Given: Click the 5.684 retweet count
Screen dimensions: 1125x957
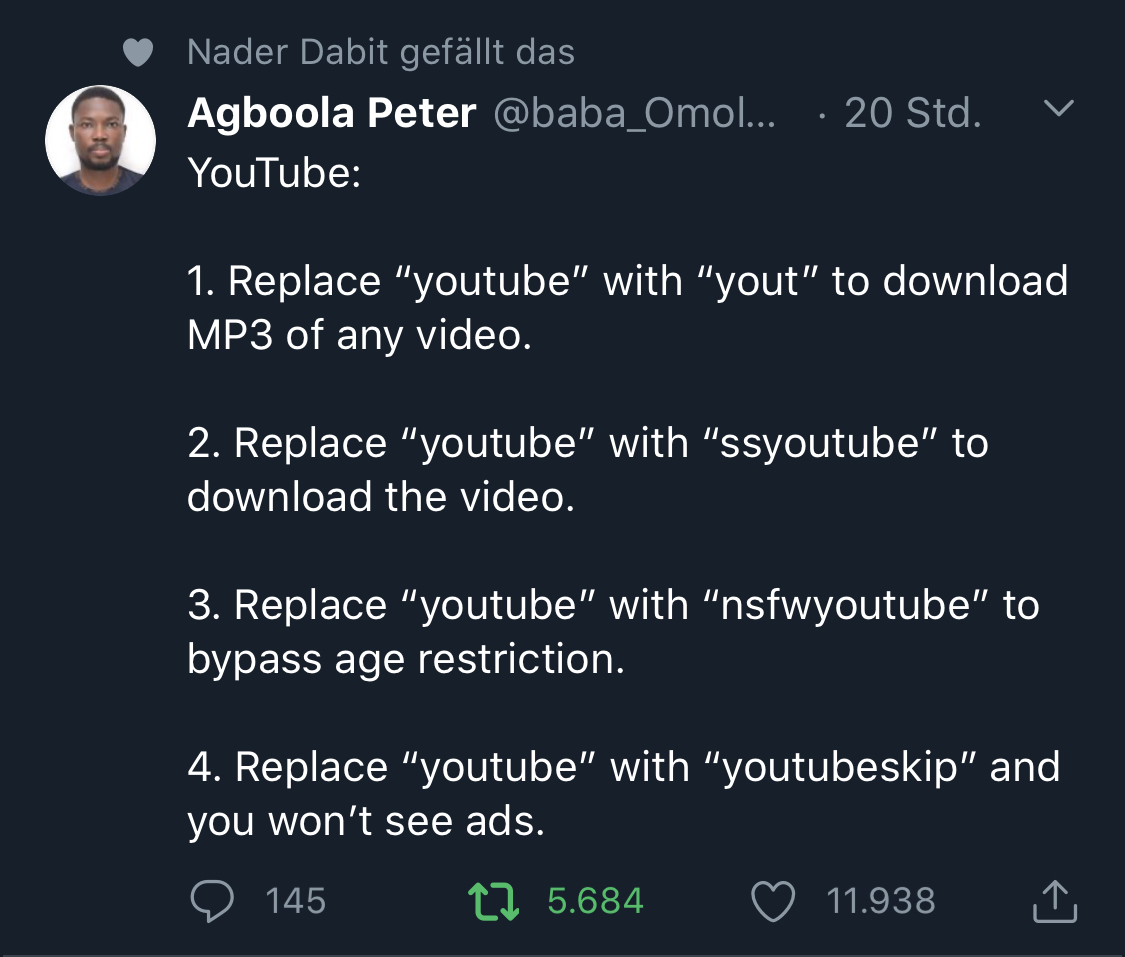Looking at the screenshot, I should pyautogui.click(x=596, y=901).
